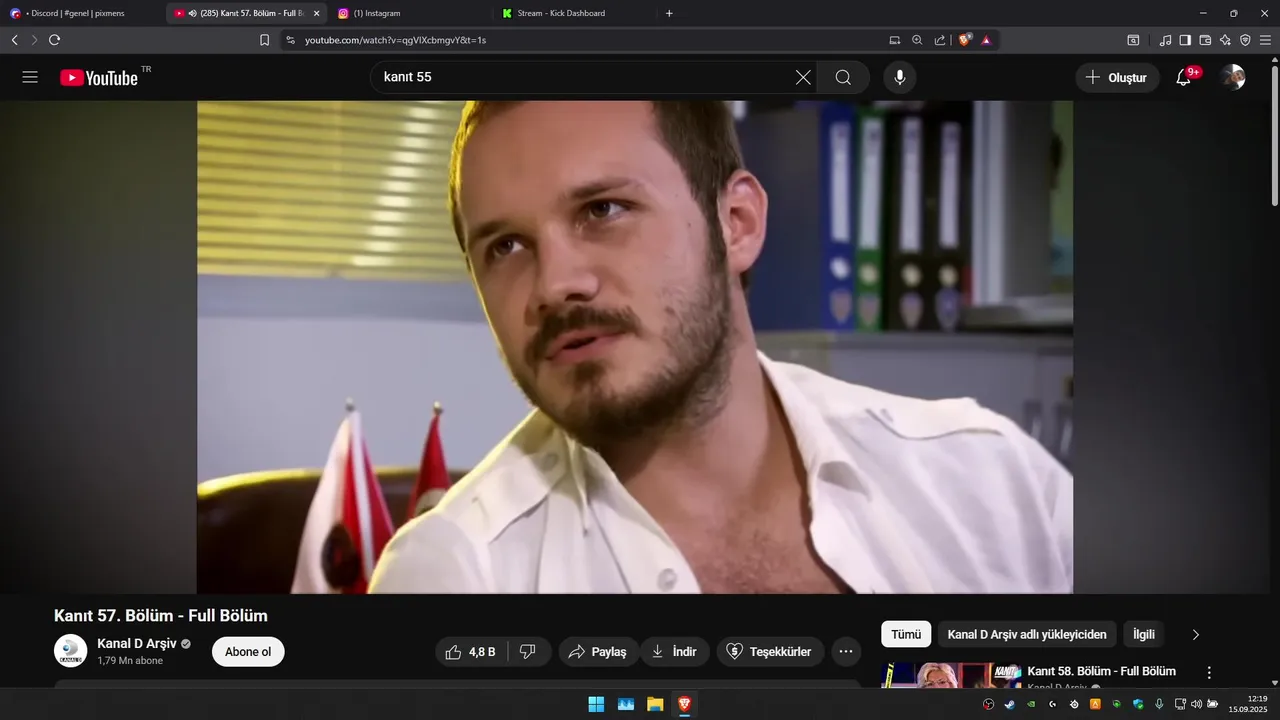Open the Kanal D Arşiv channel name
Viewport: 1280px width, 720px height.
point(136,643)
